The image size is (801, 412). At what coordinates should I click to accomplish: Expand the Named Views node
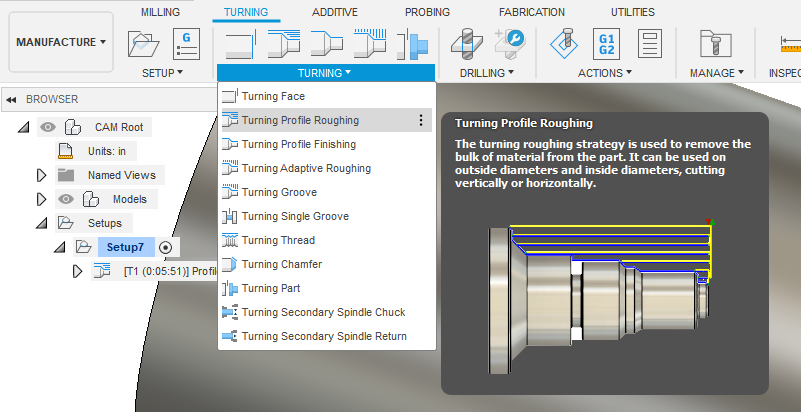coord(42,176)
